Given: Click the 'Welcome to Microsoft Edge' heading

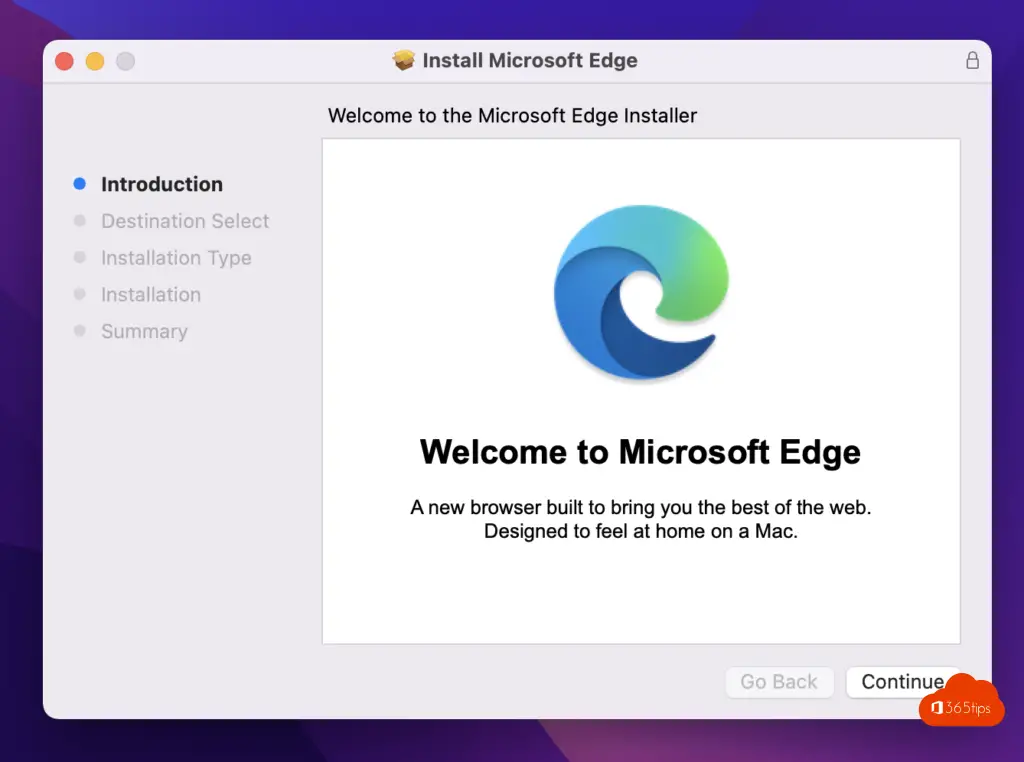Looking at the screenshot, I should (x=640, y=452).
